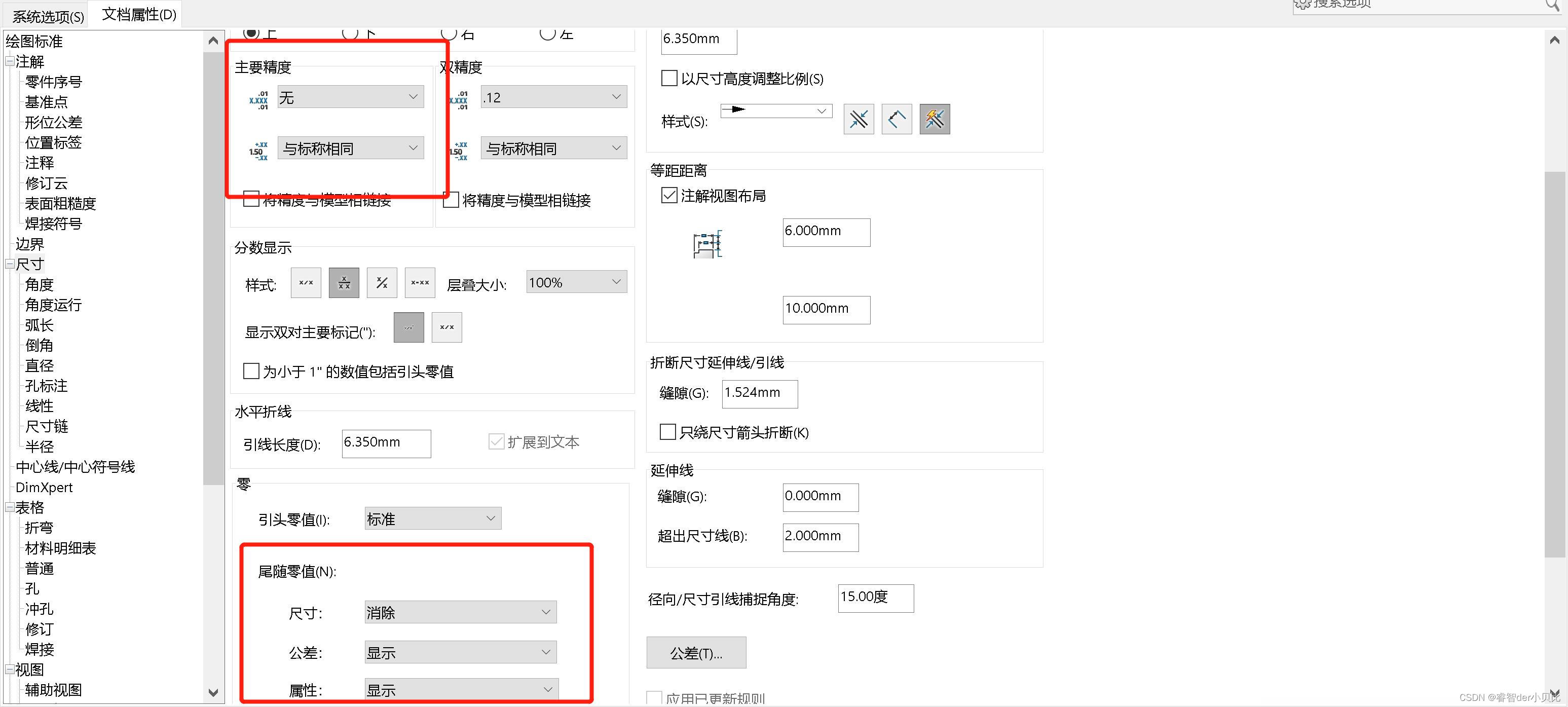
Task: Click the highlighted smart arrow placement icon
Action: point(935,119)
